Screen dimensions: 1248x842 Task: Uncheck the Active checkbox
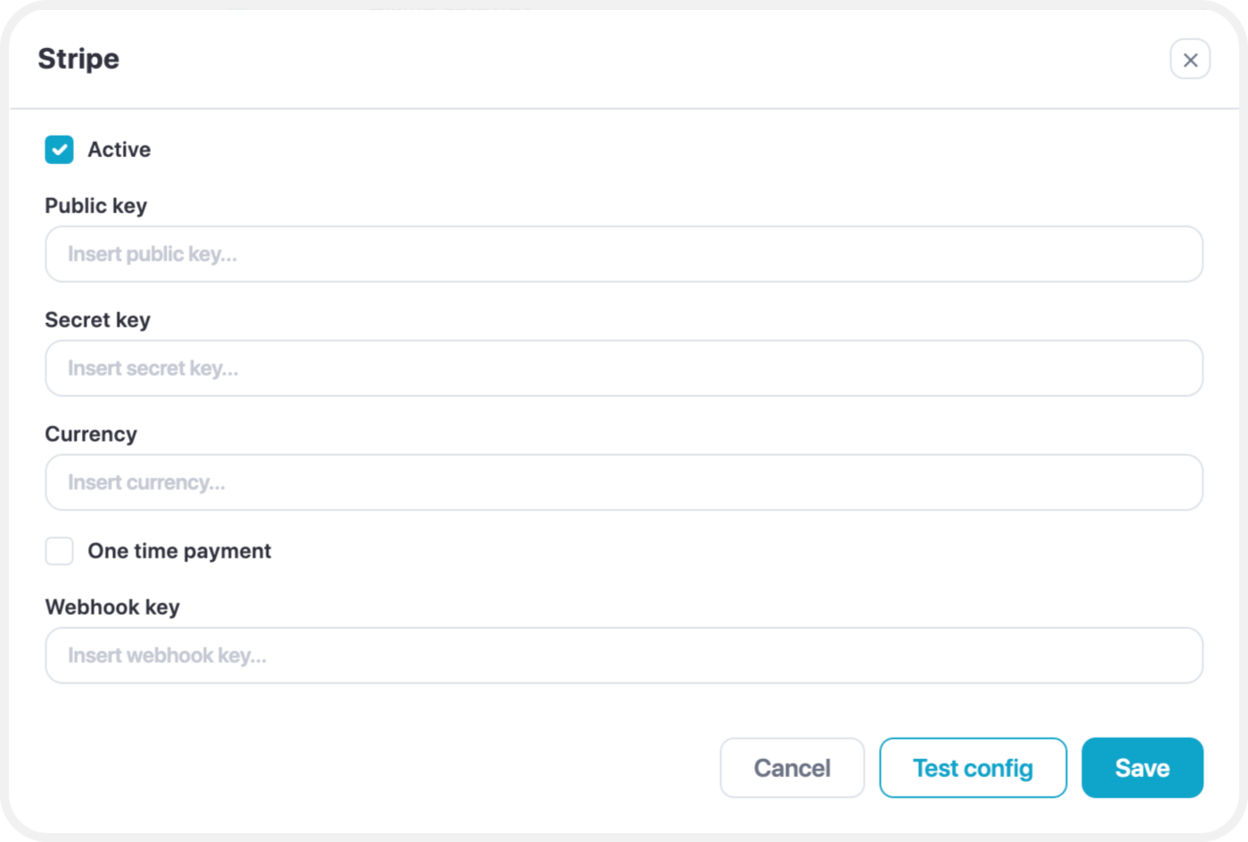point(59,150)
